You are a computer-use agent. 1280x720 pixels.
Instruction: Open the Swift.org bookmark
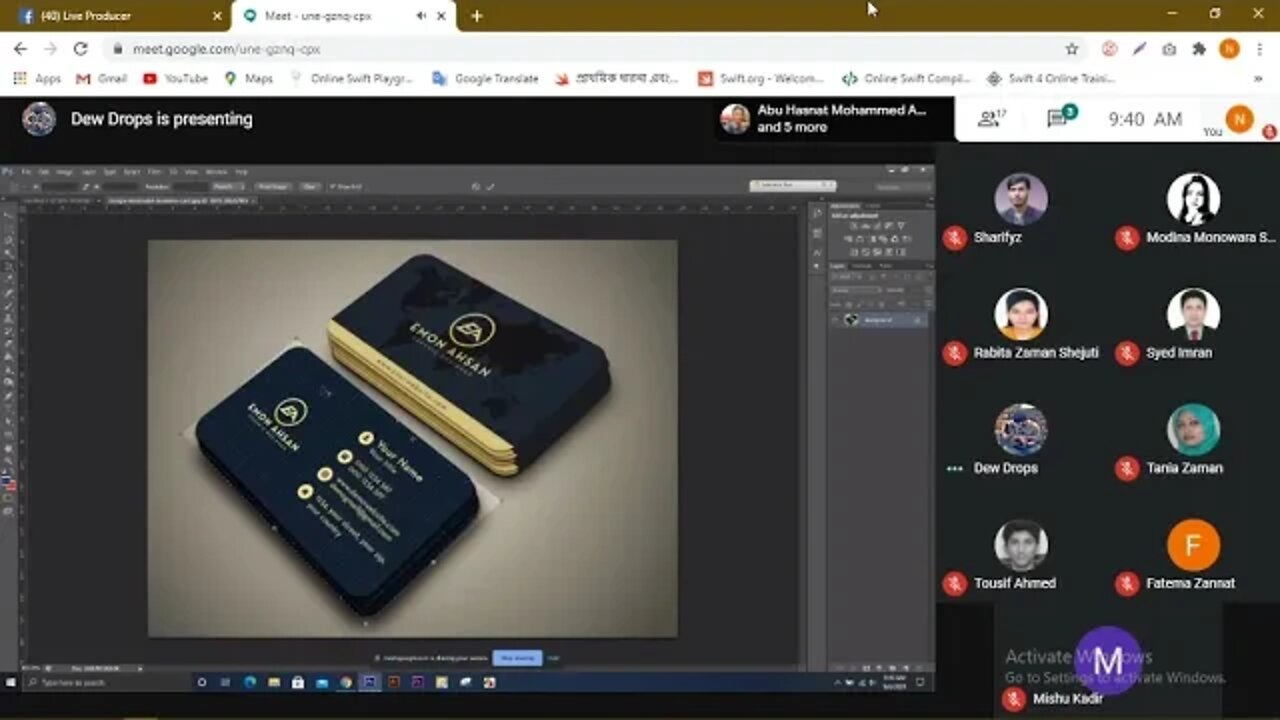pyautogui.click(x=761, y=78)
